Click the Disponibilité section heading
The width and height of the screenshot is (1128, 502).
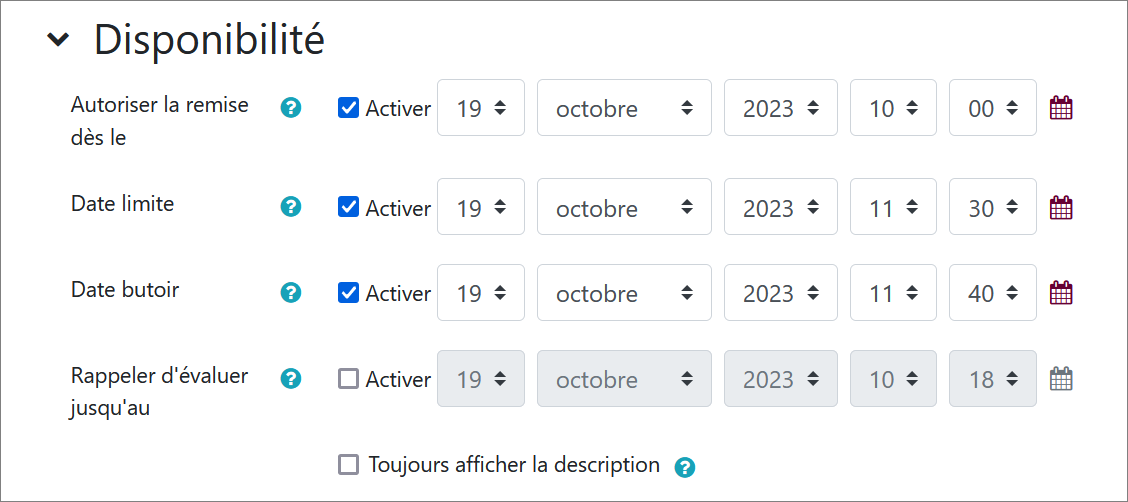coord(209,40)
